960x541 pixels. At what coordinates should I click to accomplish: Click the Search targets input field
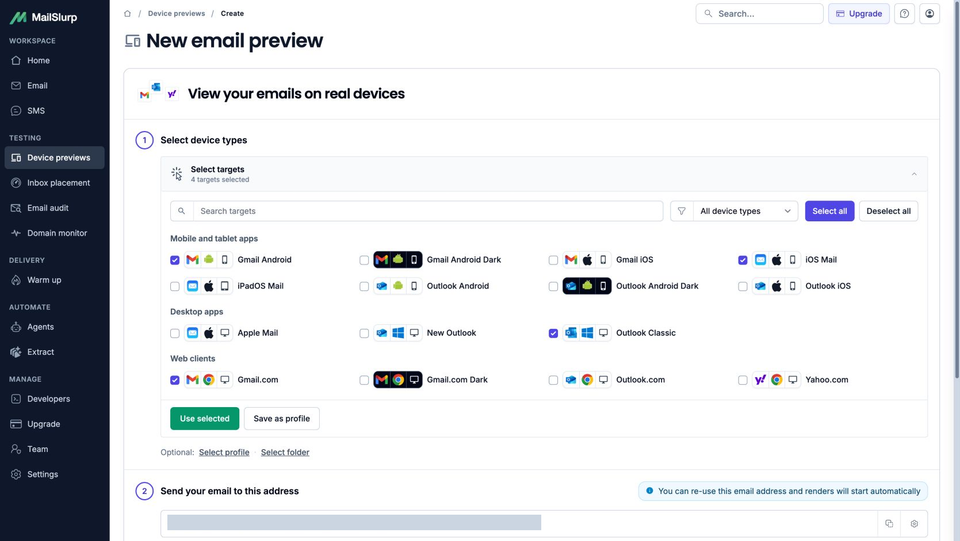pos(428,211)
